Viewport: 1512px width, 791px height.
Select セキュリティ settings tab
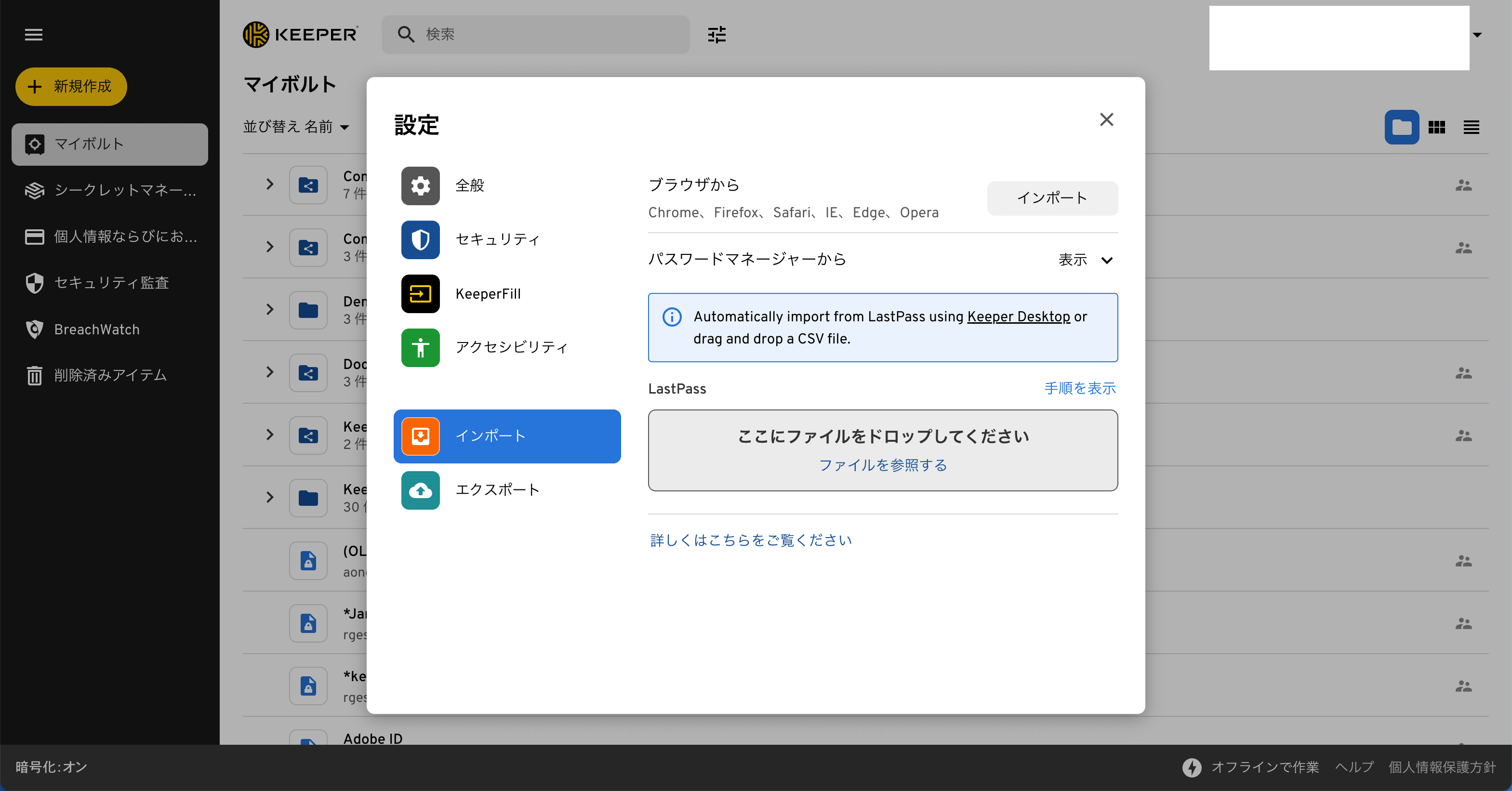coord(497,239)
